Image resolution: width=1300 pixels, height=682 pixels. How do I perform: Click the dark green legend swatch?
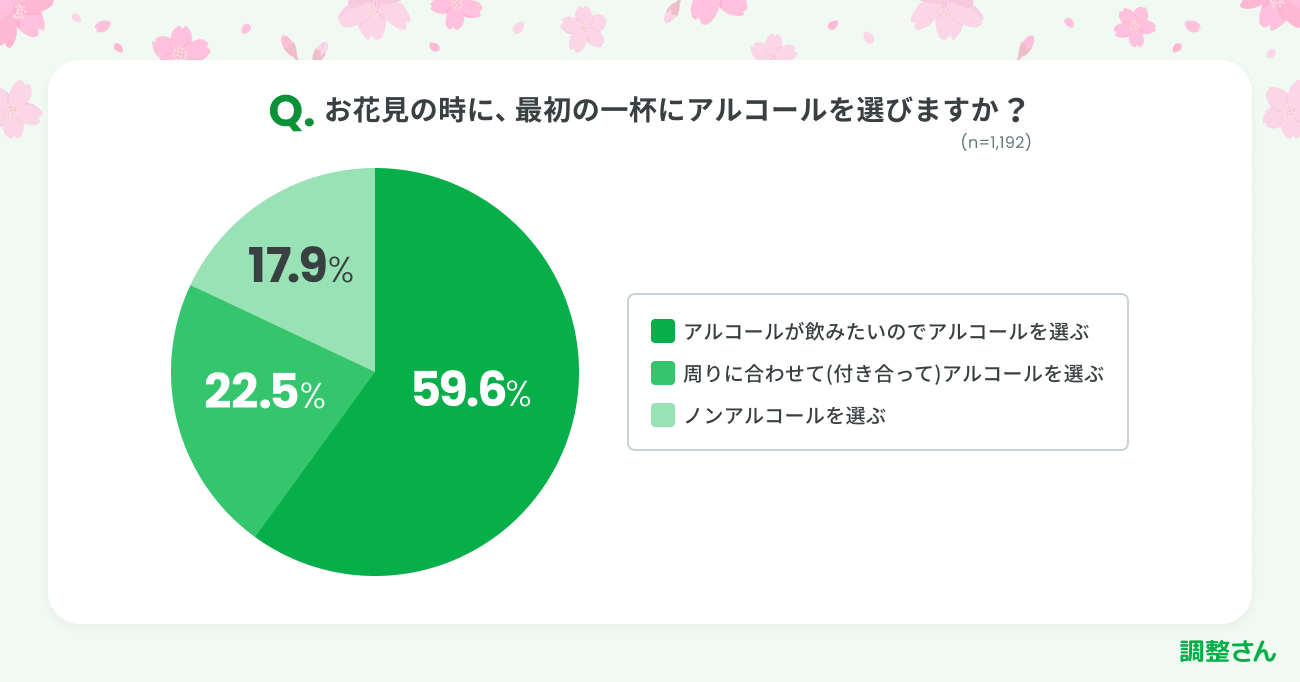(662, 331)
